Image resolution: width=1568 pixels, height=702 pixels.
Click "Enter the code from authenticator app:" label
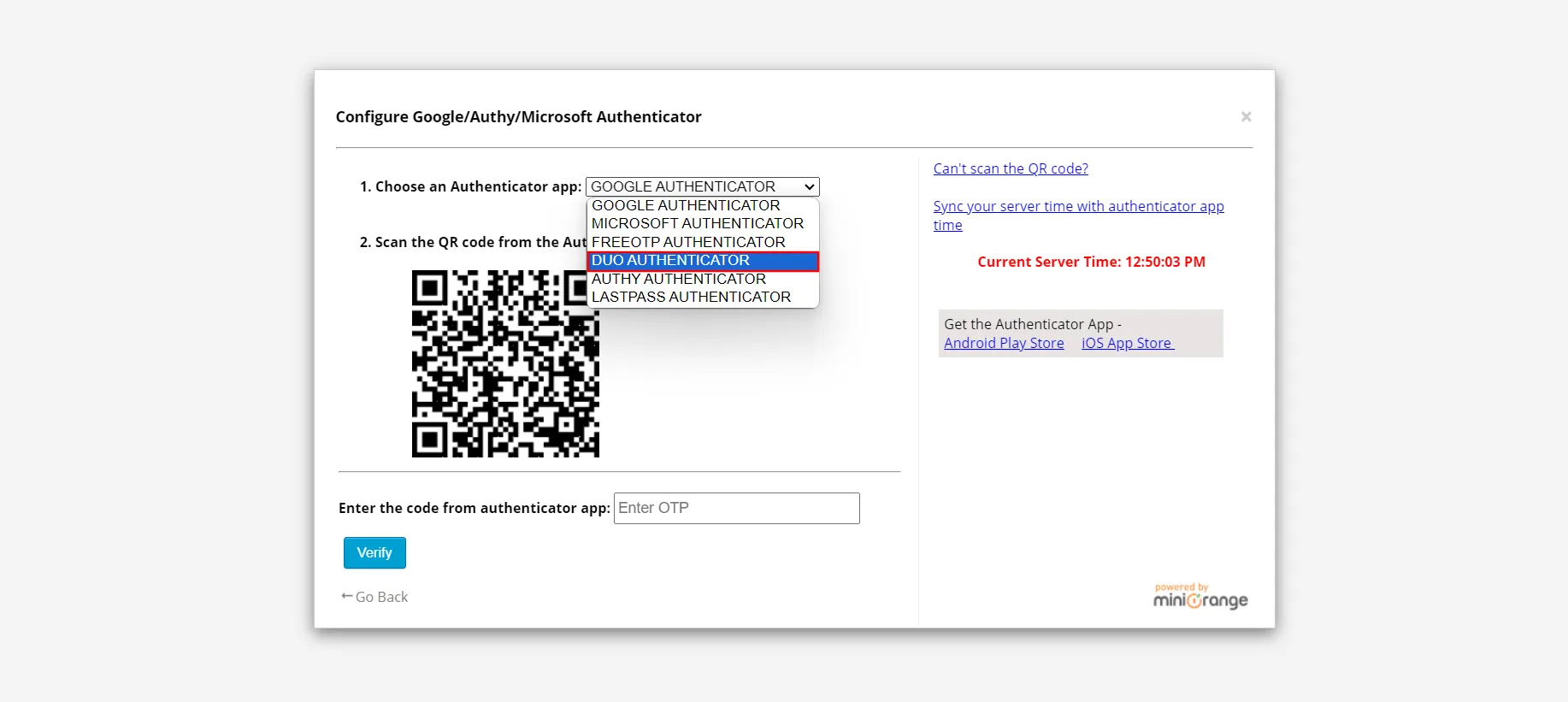pyautogui.click(x=475, y=508)
